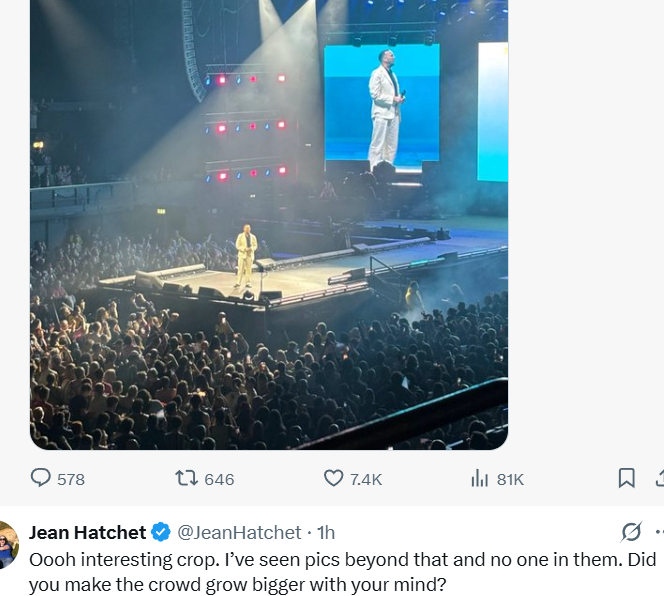Image resolution: width=664 pixels, height=596 pixels.
Task: Click the 1h timestamp on the reply
Action: point(326,532)
